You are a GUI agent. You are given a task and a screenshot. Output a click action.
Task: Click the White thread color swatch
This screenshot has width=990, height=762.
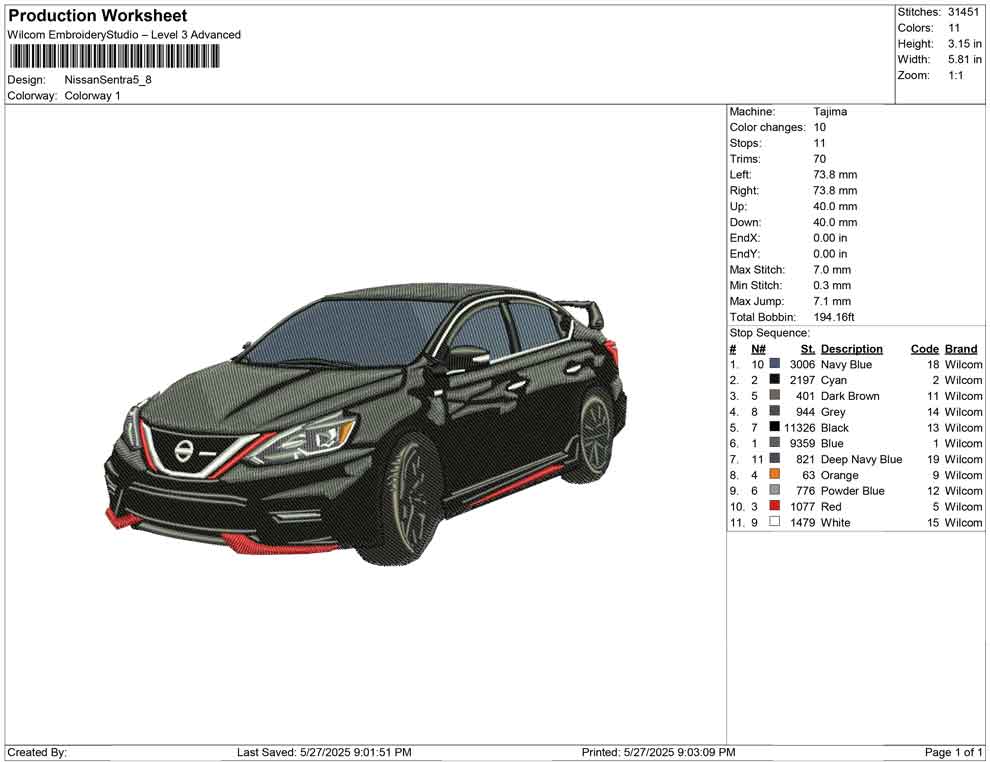[x=775, y=521]
